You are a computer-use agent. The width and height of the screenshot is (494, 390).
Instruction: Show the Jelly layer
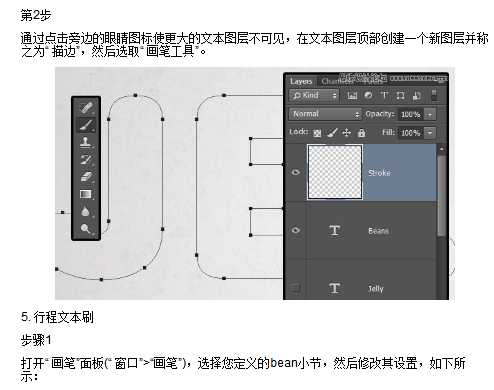click(x=295, y=288)
